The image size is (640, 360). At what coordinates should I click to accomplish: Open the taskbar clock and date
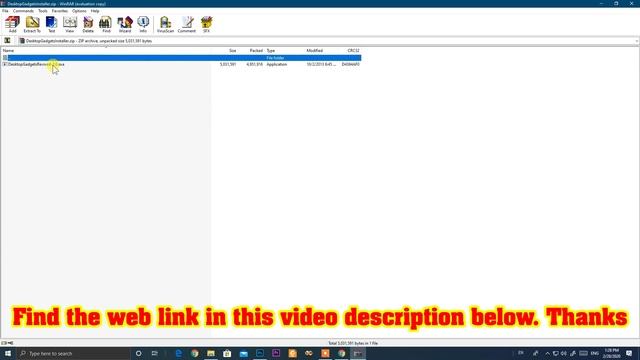(611, 353)
